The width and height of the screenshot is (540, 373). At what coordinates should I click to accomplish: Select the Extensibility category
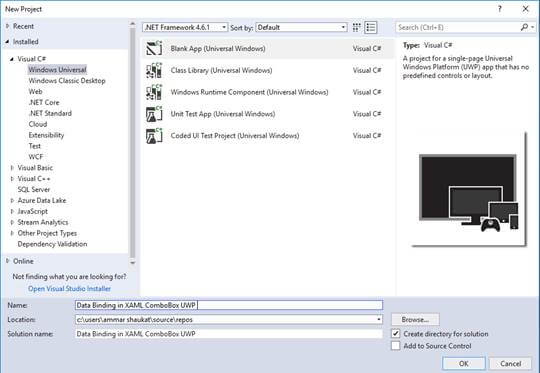(46, 135)
